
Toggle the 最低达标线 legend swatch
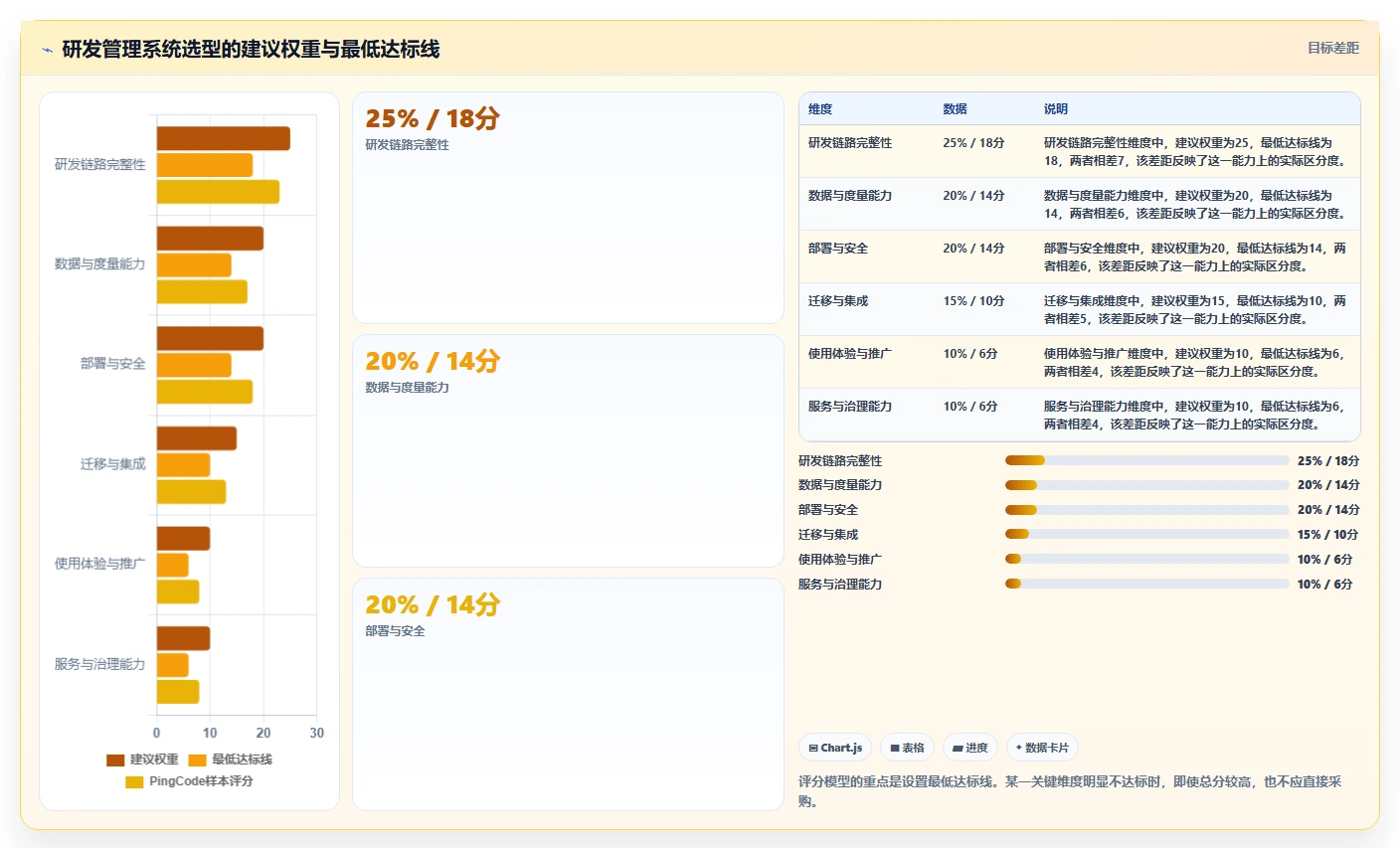(197, 760)
